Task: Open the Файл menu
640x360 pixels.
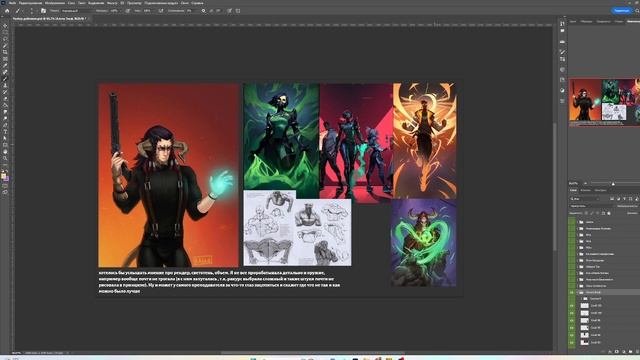Action: [x=12, y=3]
